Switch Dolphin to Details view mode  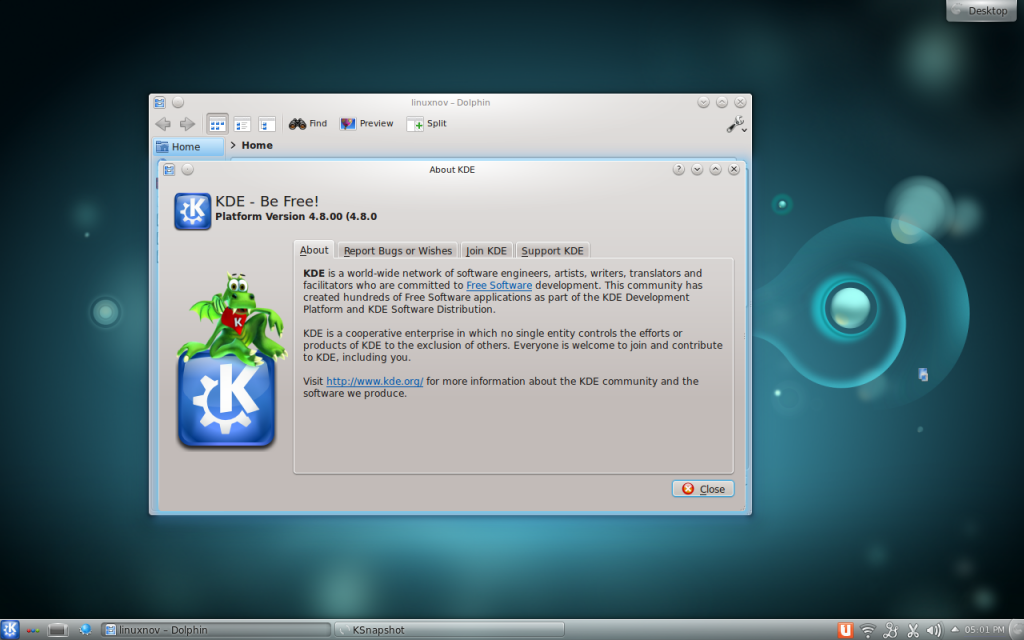pyautogui.click(x=266, y=123)
